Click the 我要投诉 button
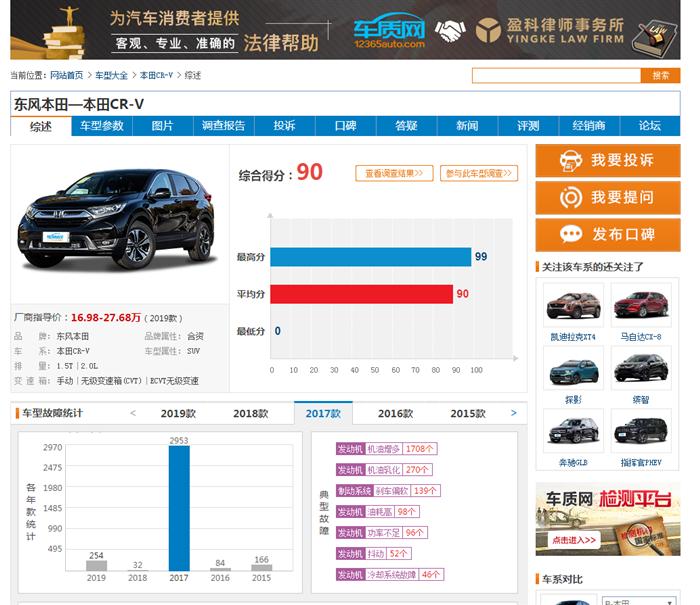Image resolution: width=700 pixels, height=605 pixels. [608, 161]
